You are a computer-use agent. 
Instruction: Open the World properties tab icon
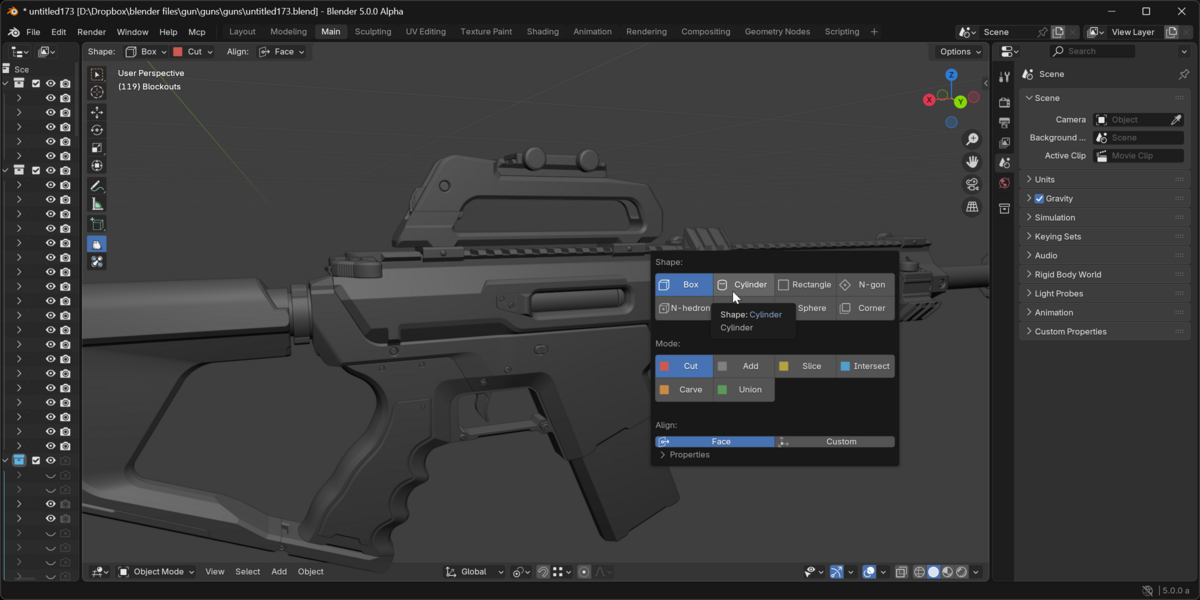click(1004, 183)
